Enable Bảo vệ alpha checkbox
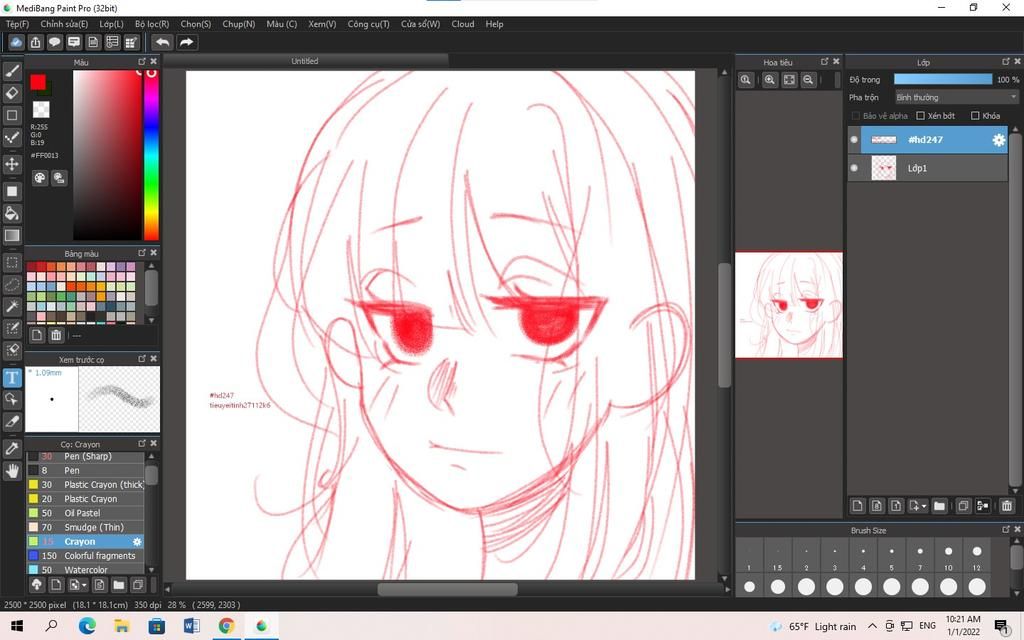Viewport: 1024px width, 640px height. coord(856,116)
